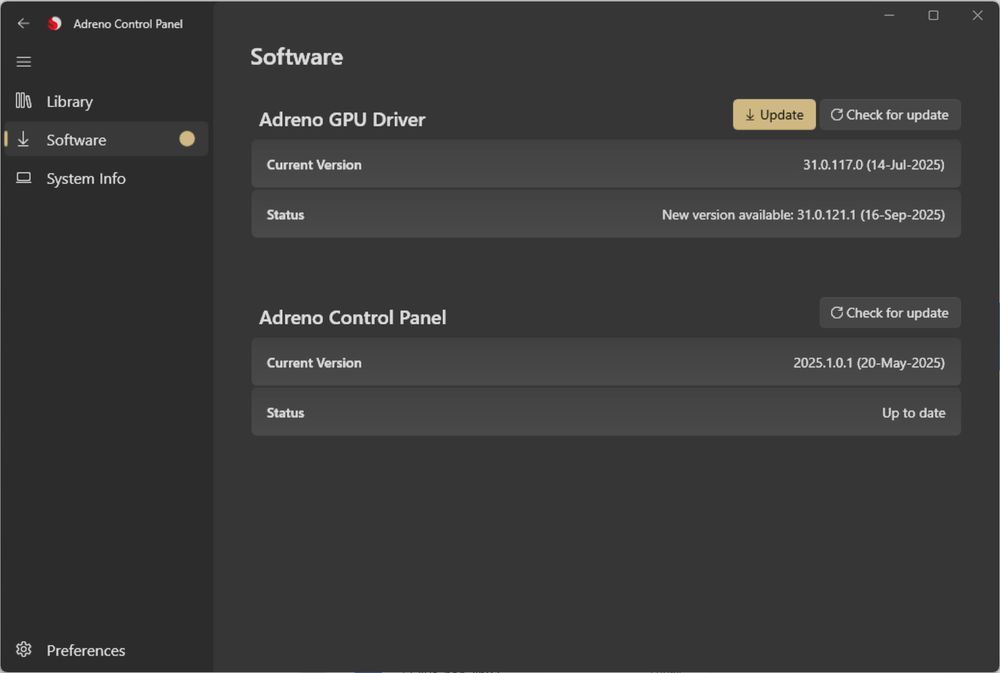Click the Adreno Control Panel logo icon
This screenshot has width=1000, height=673.
pyautogui.click(x=55, y=24)
